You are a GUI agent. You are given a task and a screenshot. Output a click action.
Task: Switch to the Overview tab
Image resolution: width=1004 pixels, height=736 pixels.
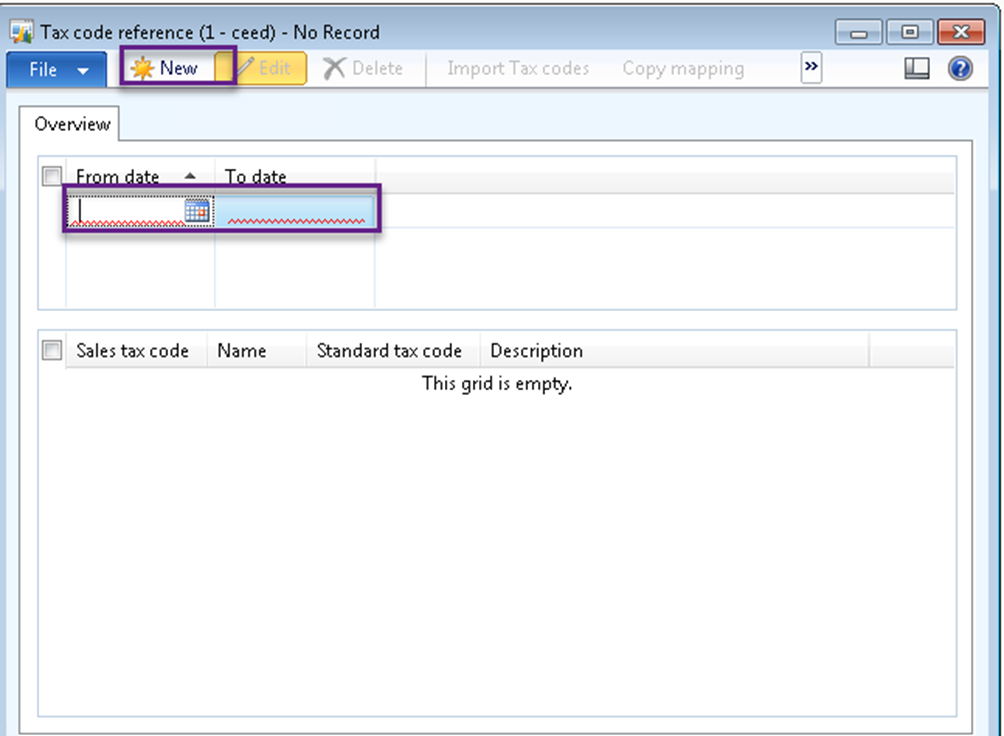72,124
